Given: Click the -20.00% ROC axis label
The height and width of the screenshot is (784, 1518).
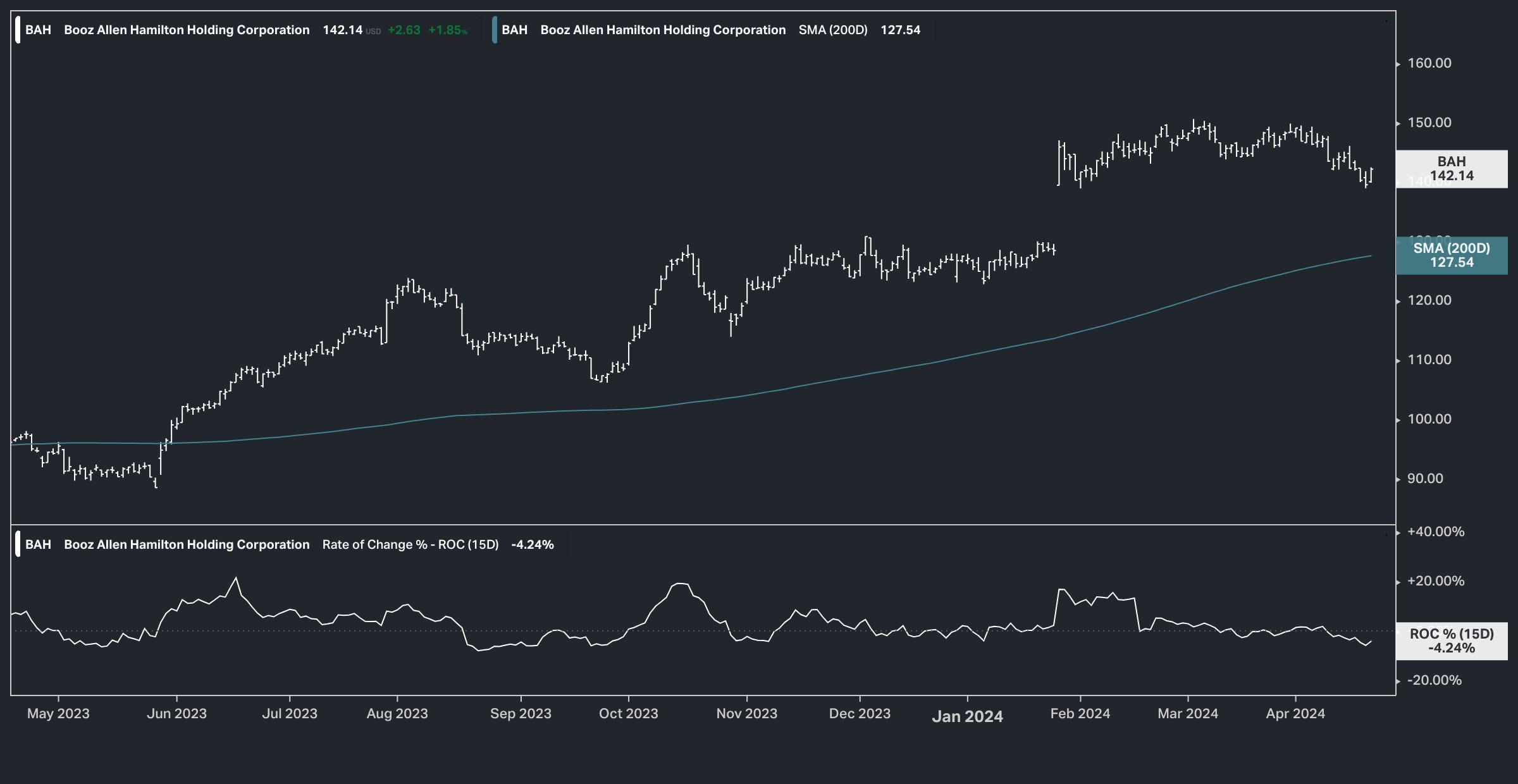Looking at the screenshot, I should (1435, 680).
